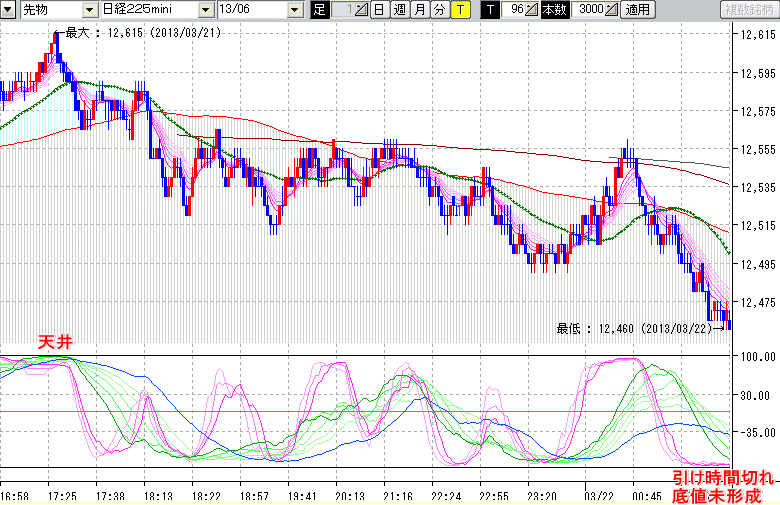Click the black 足 label icon
Screen dimensions: 780x505
[x=319, y=10]
